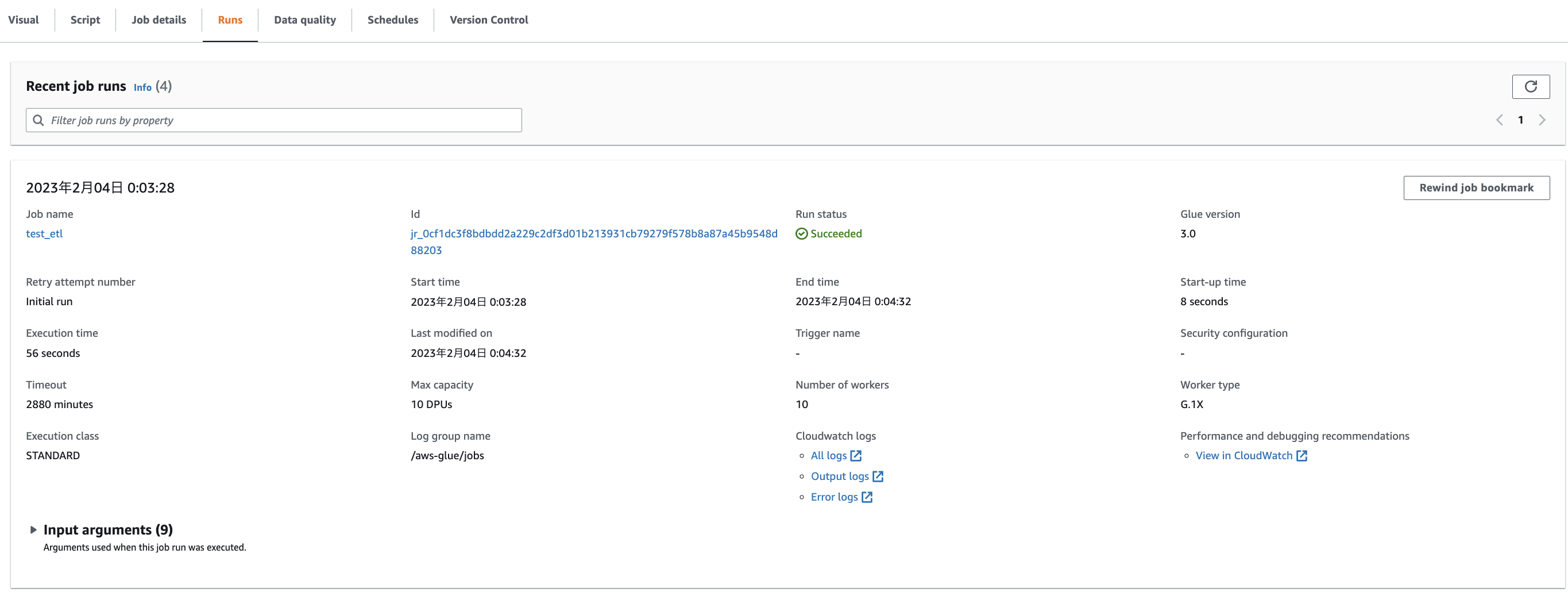Click external link icon next to Output logs
The width and height of the screenshot is (1568, 592).
tap(878, 476)
